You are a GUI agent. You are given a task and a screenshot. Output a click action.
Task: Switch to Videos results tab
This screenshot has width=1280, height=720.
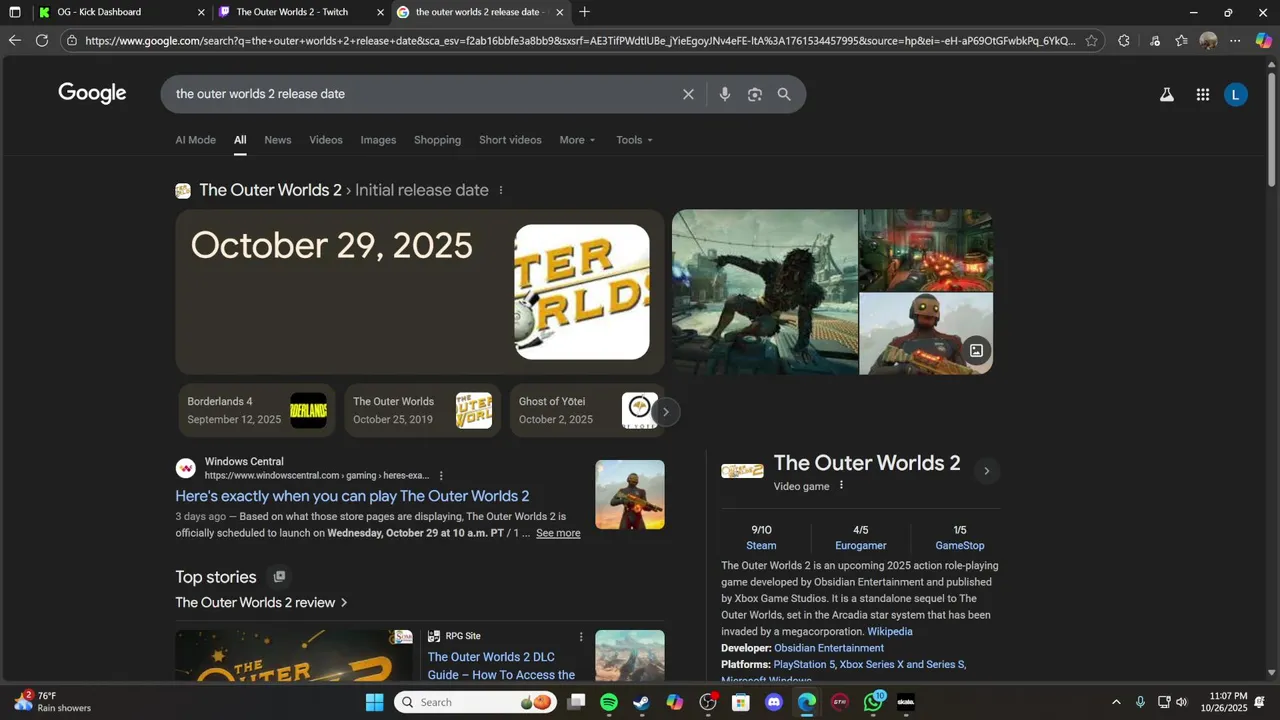point(326,140)
